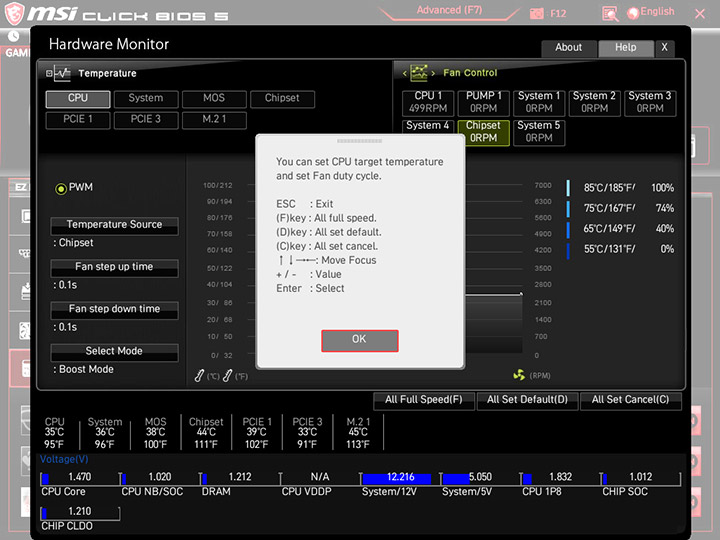Open System 5 fan tab
Screen dimensions: 720x540
(539, 132)
